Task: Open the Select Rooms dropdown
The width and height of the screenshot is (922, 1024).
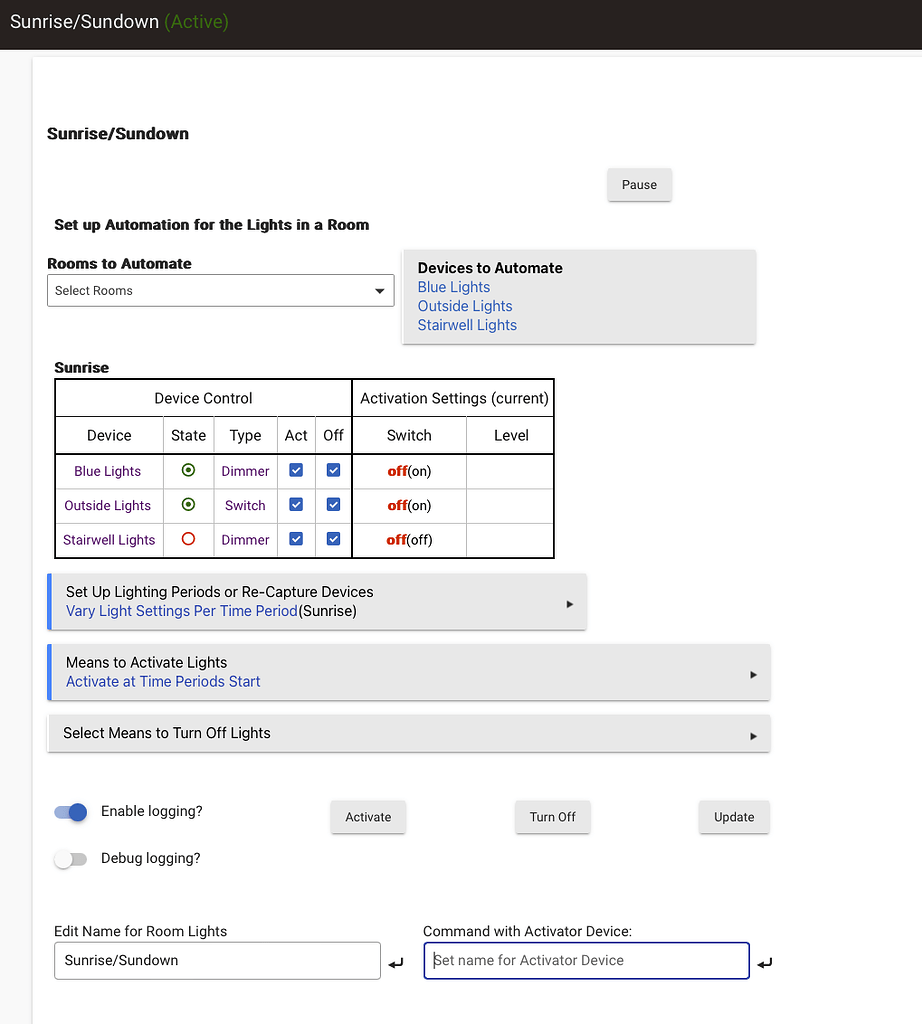Action: pyautogui.click(x=220, y=291)
